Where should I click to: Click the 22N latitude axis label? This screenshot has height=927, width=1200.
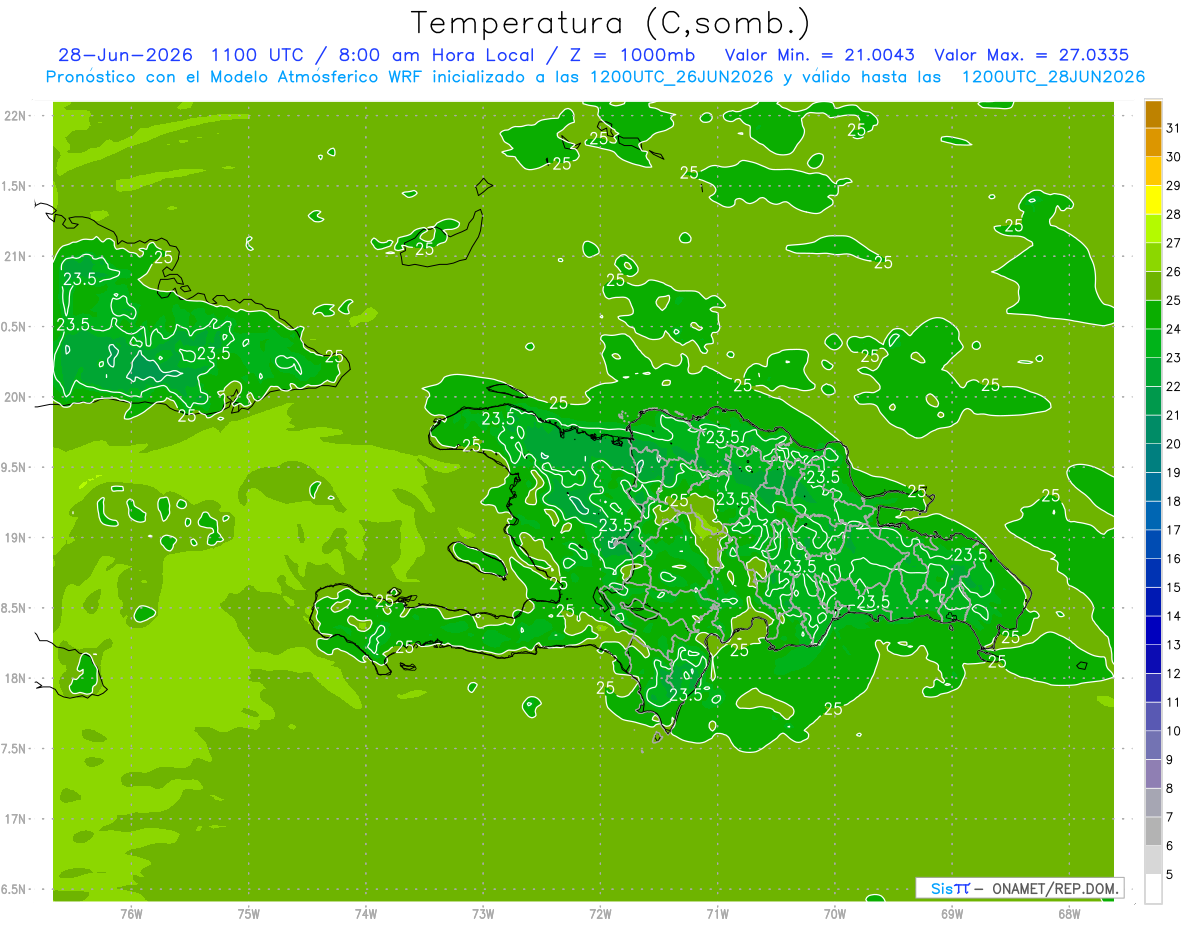(16, 116)
